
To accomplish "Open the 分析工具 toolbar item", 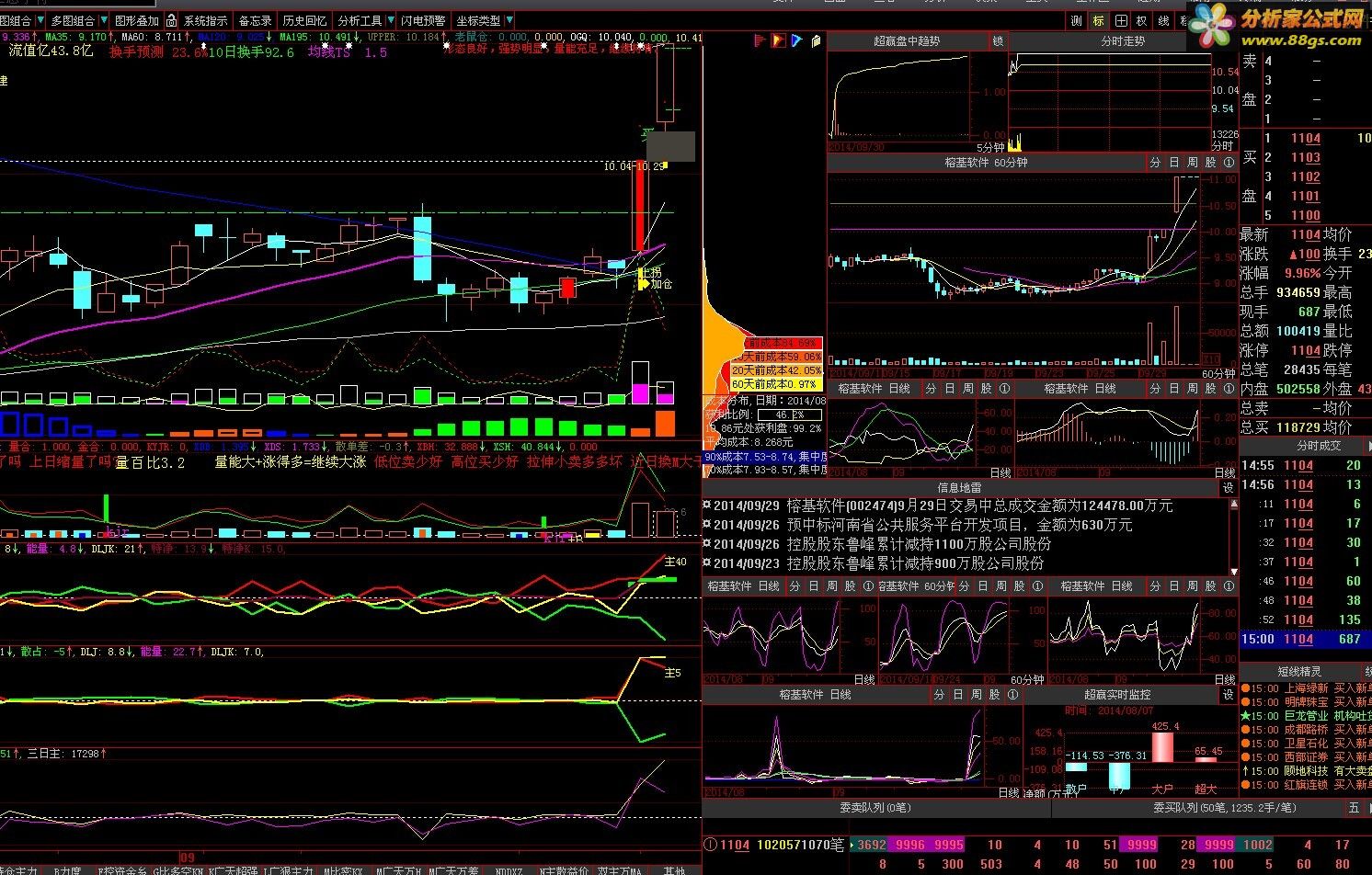I will (360, 20).
